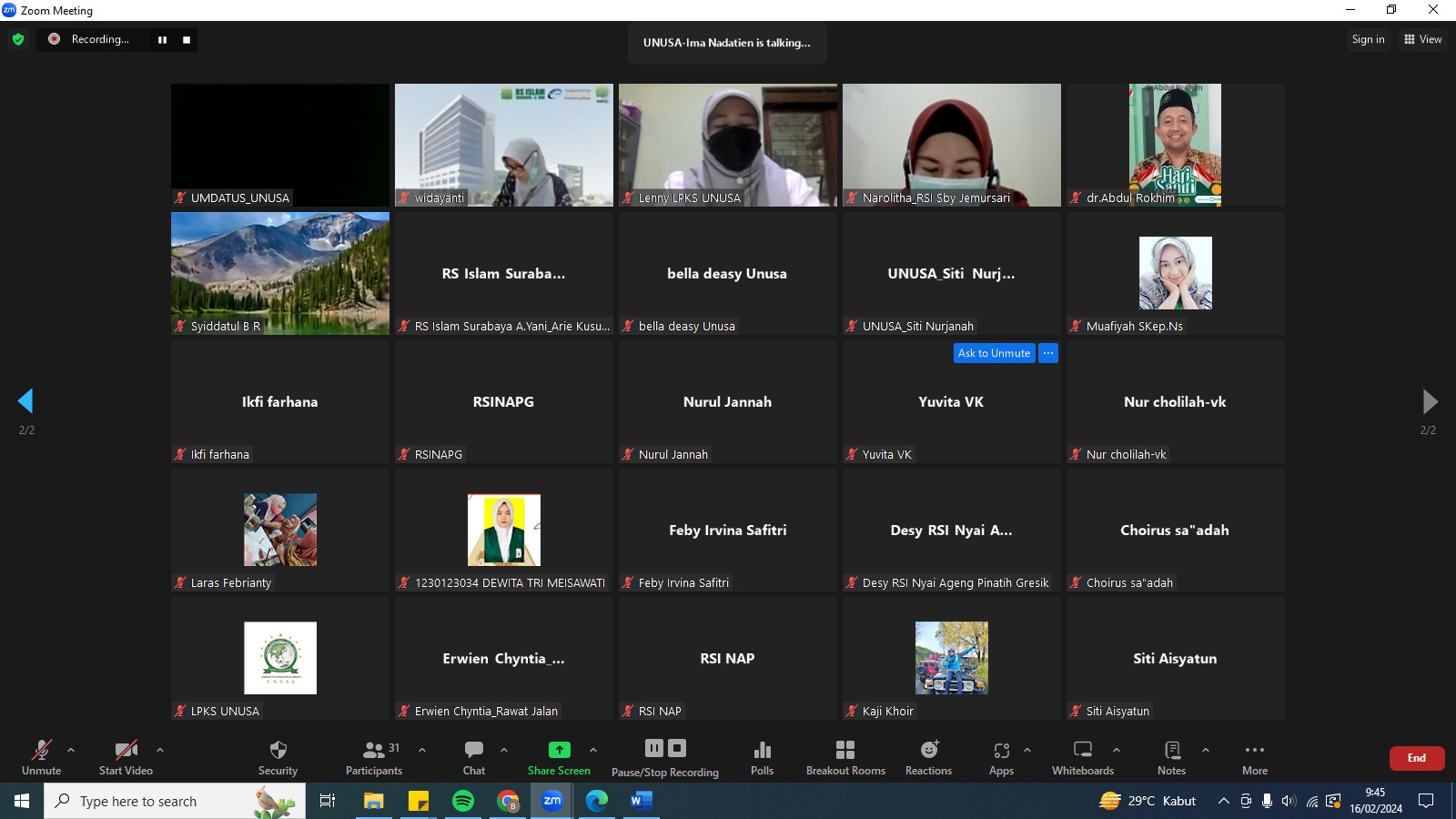
Task: Open the More options menu
Action: tap(1255, 751)
